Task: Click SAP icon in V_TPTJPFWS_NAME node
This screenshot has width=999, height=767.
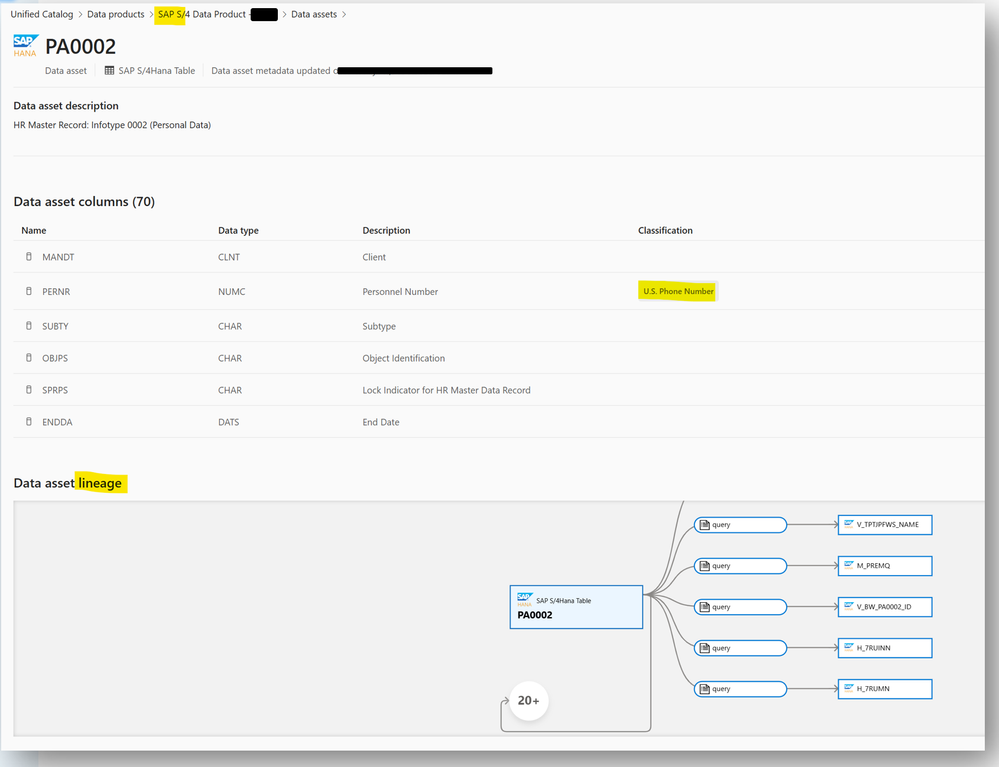Action: [849, 524]
